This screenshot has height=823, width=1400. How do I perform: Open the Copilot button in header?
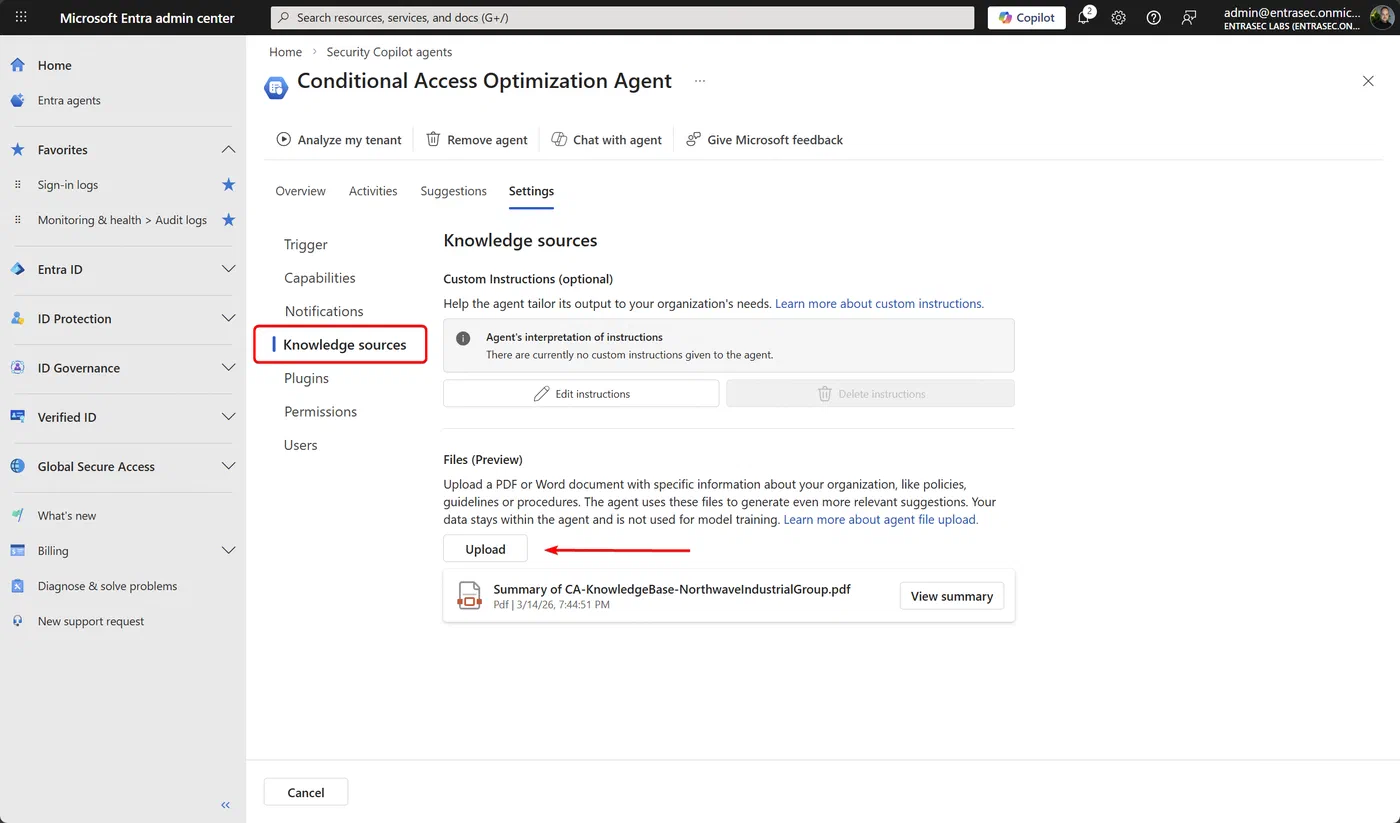coord(1027,17)
